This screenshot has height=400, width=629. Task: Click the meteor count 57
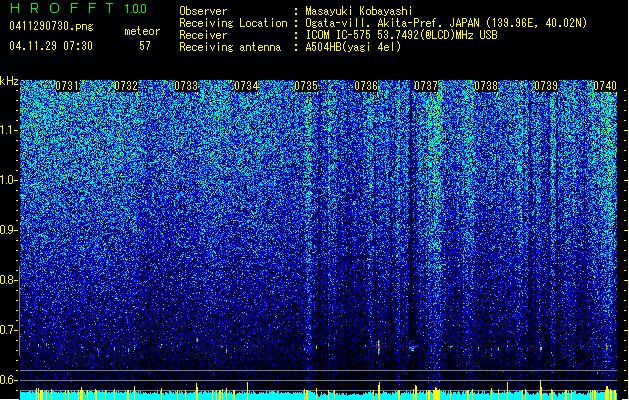(x=145, y=46)
